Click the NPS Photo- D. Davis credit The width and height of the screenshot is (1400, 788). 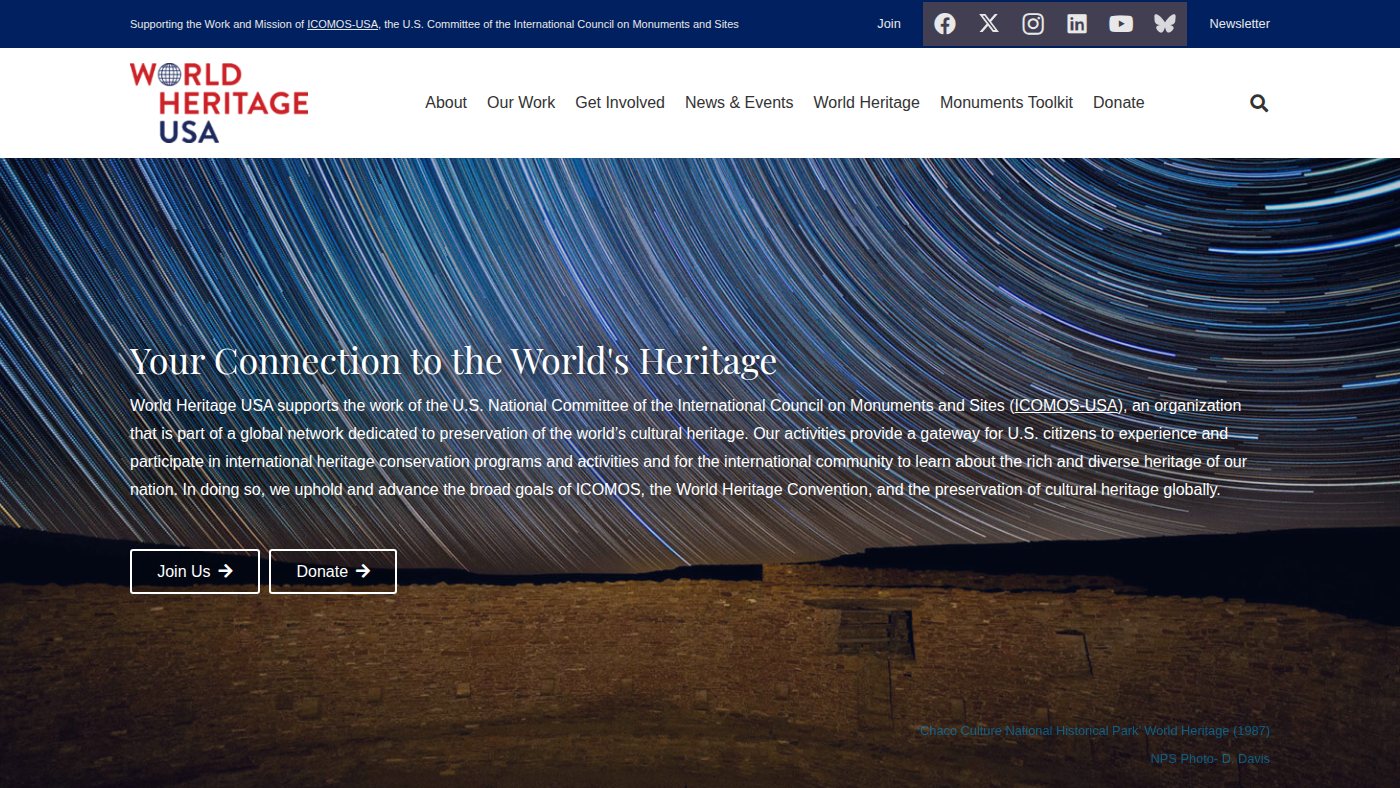[x=1210, y=759]
